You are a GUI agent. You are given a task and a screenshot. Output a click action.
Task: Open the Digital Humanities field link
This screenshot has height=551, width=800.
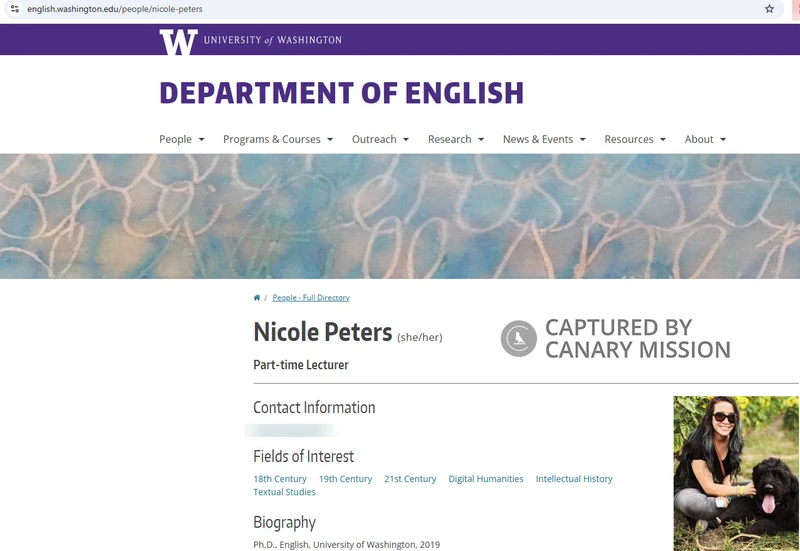(486, 479)
